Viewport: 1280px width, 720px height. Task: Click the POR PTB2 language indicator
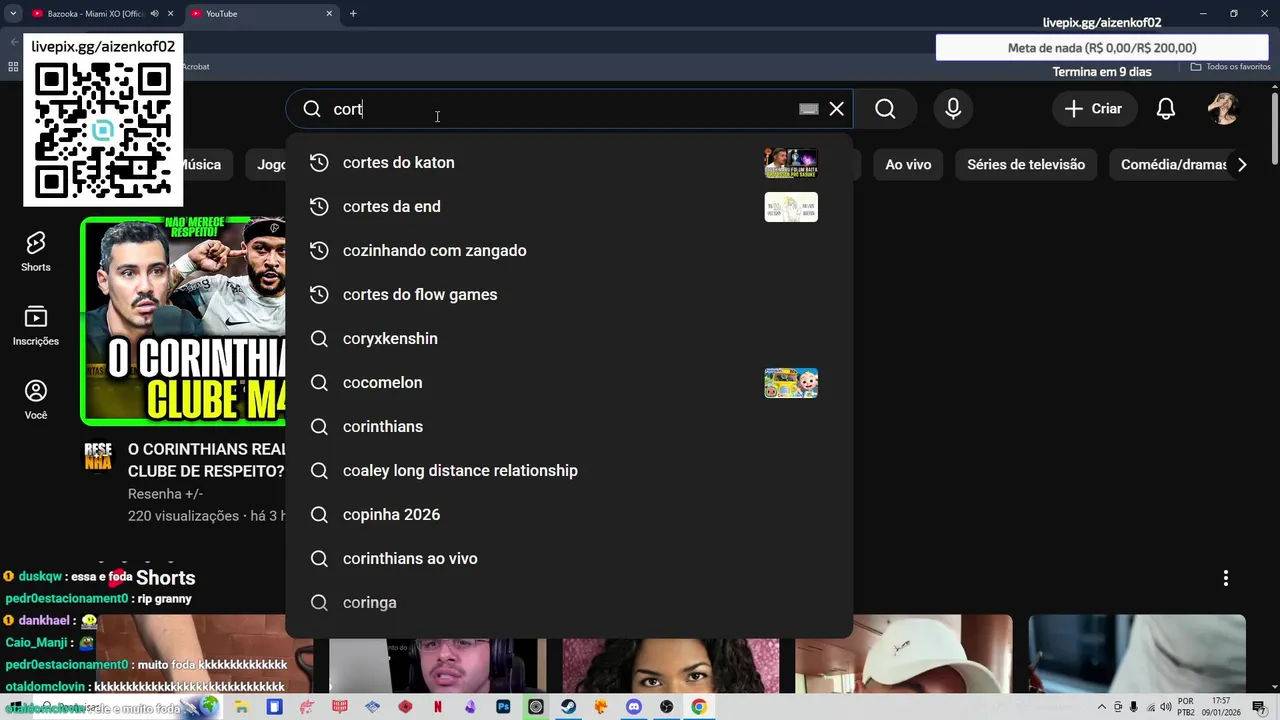[x=1186, y=707]
